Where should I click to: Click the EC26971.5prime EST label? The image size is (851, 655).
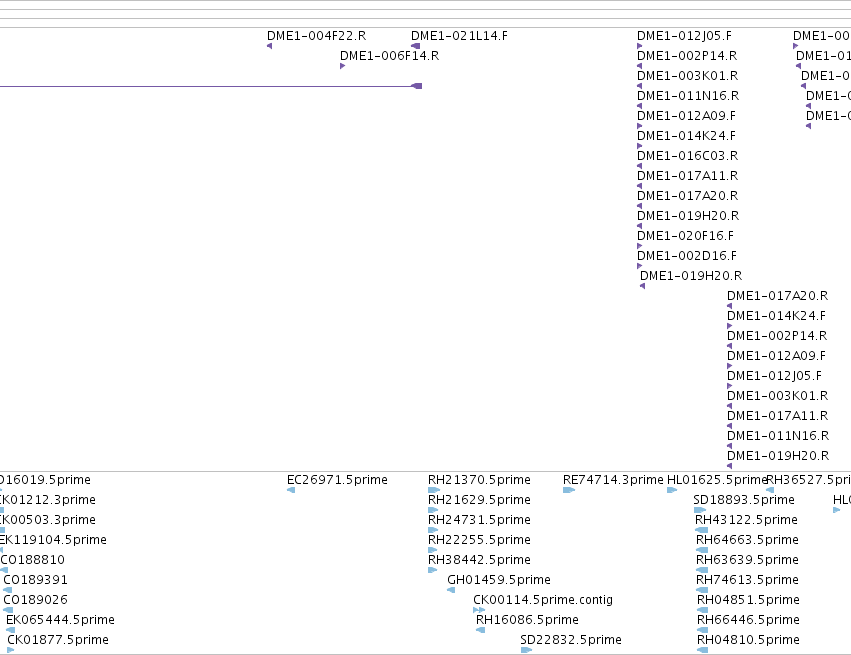point(337,480)
